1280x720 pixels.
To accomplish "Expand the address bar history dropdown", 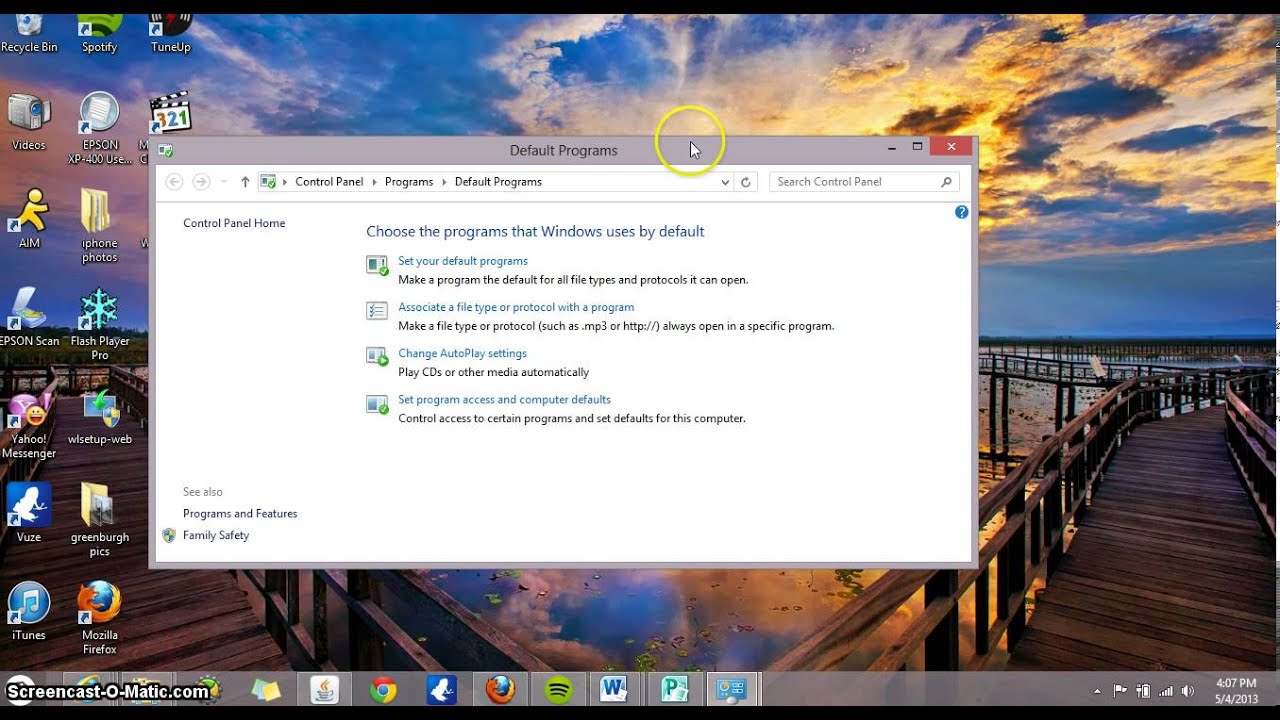I will point(725,182).
